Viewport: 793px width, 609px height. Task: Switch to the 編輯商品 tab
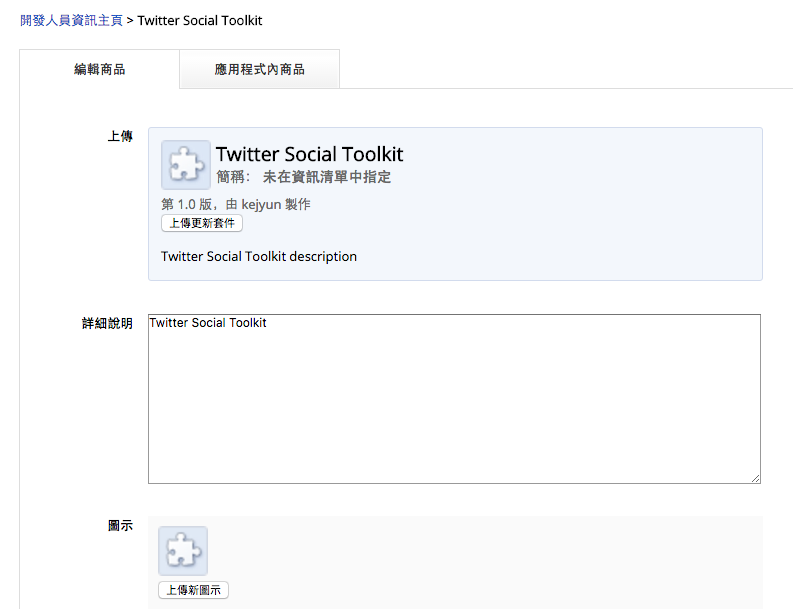coord(99,69)
